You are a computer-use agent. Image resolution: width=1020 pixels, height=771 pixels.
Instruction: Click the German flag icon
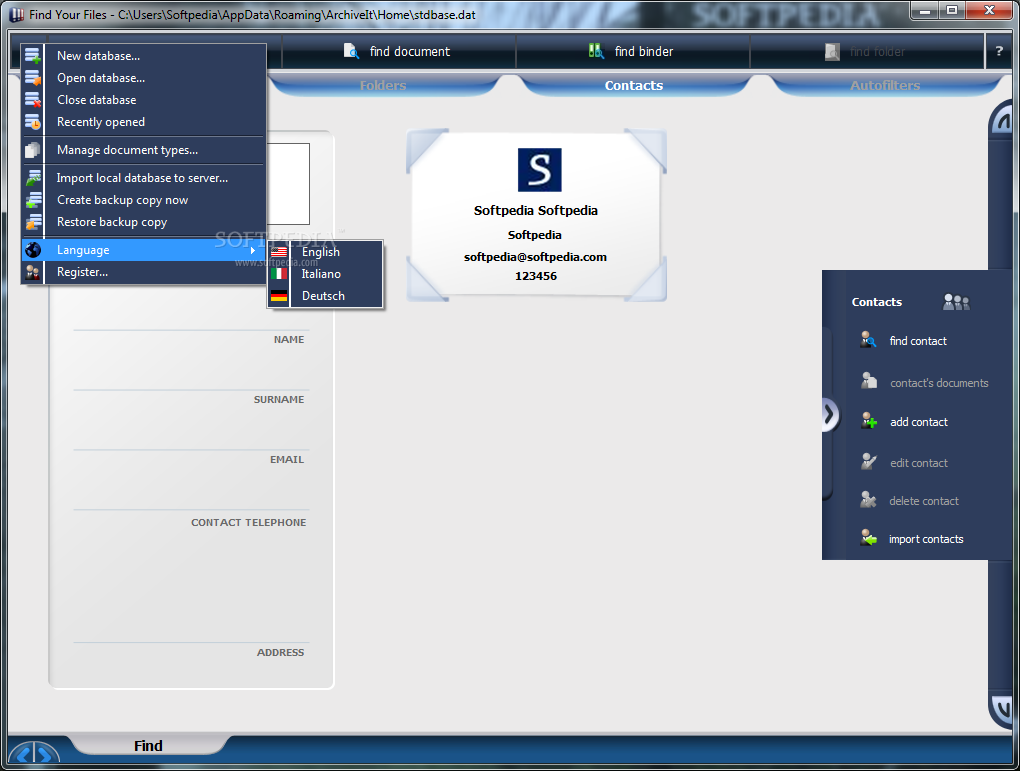click(279, 296)
